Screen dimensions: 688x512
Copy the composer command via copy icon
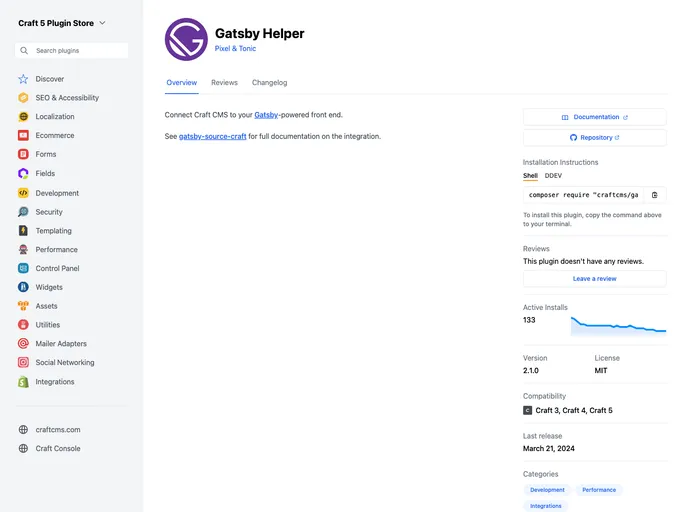[655, 195]
